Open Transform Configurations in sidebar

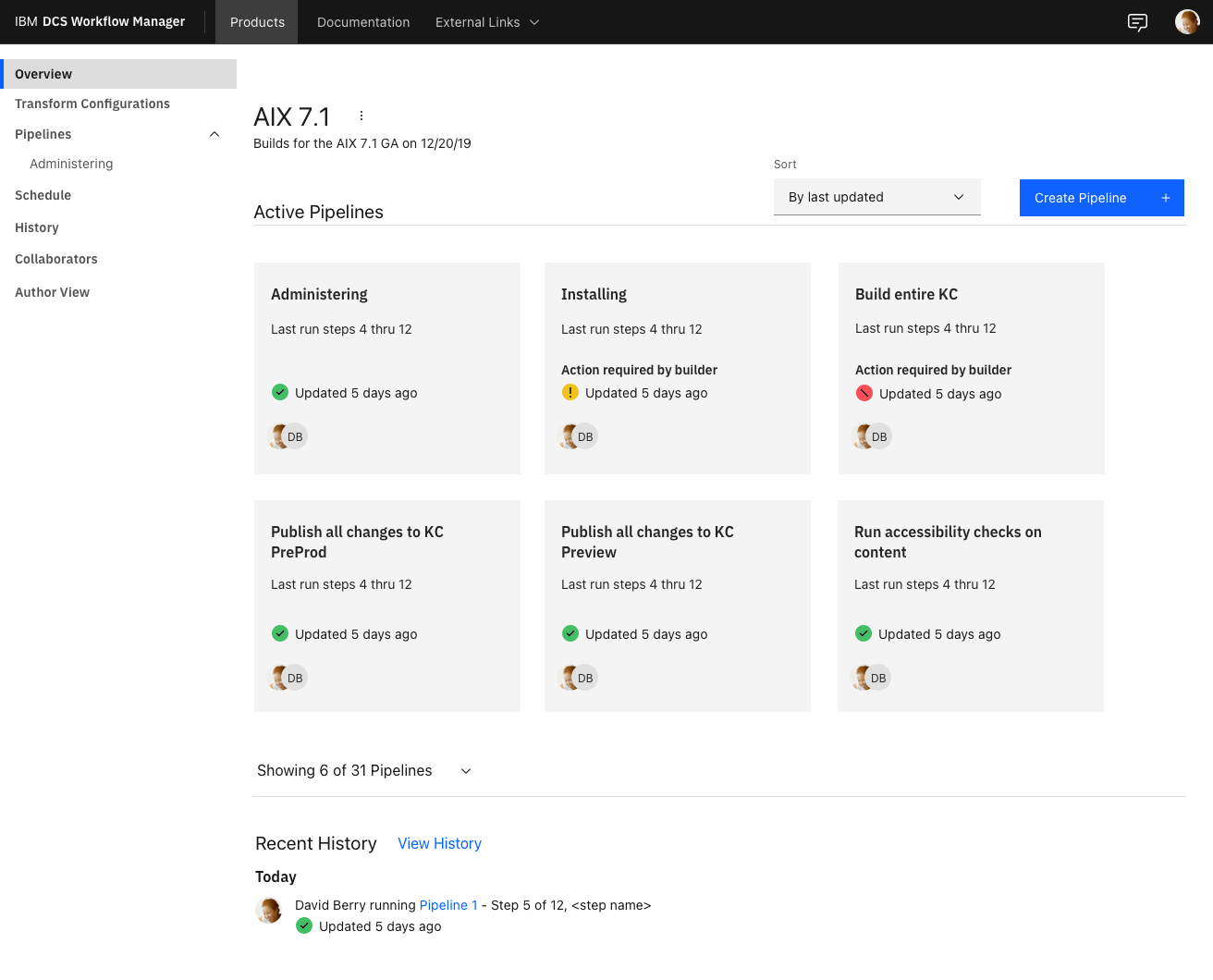92,104
